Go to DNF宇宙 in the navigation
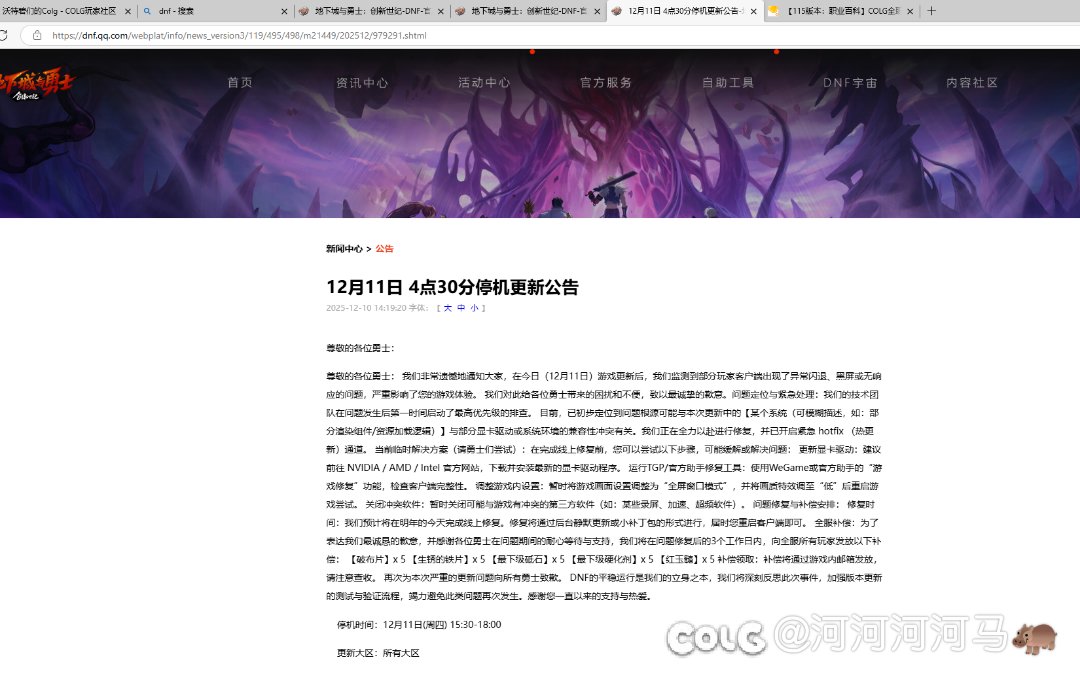The width and height of the screenshot is (1080, 679). pyautogui.click(x=850, y=83)
